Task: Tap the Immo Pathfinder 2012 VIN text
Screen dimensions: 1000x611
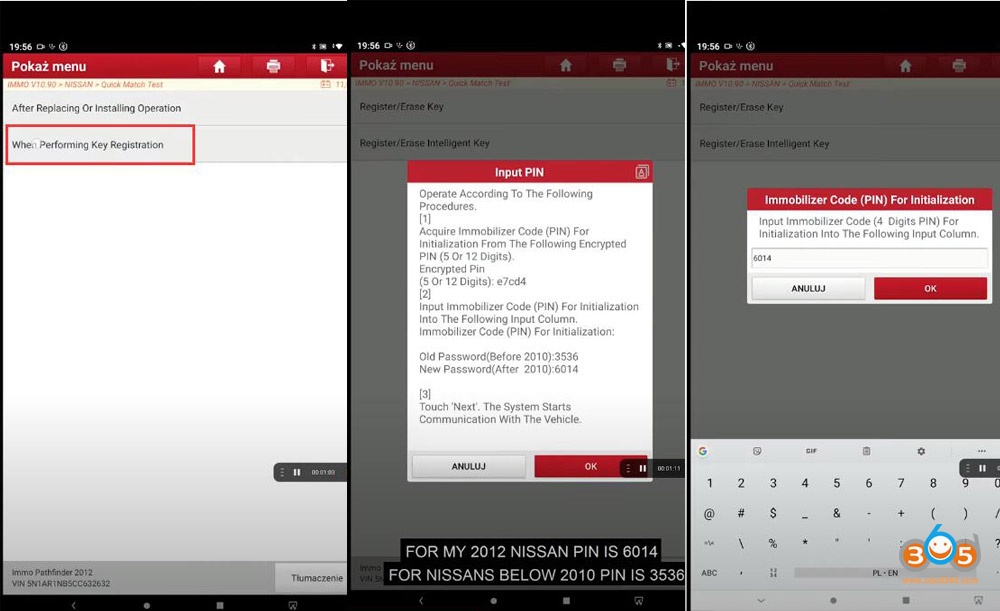Action: [x=61, y=578]
